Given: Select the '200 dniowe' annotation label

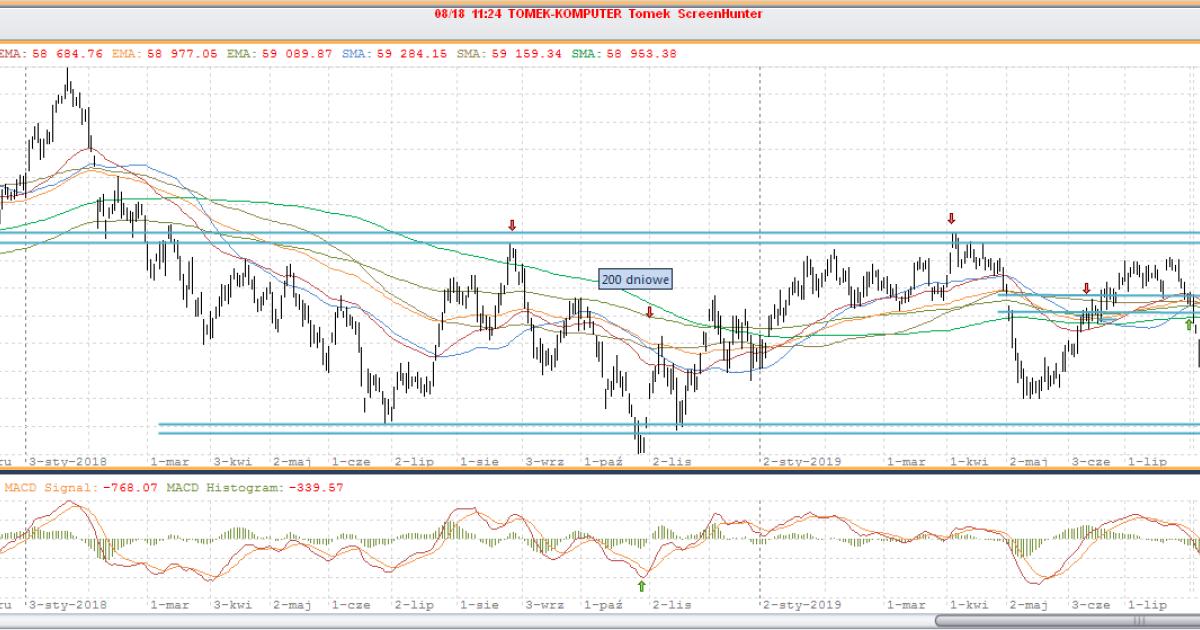Looking at the screenshot, I should pos(636,280).
